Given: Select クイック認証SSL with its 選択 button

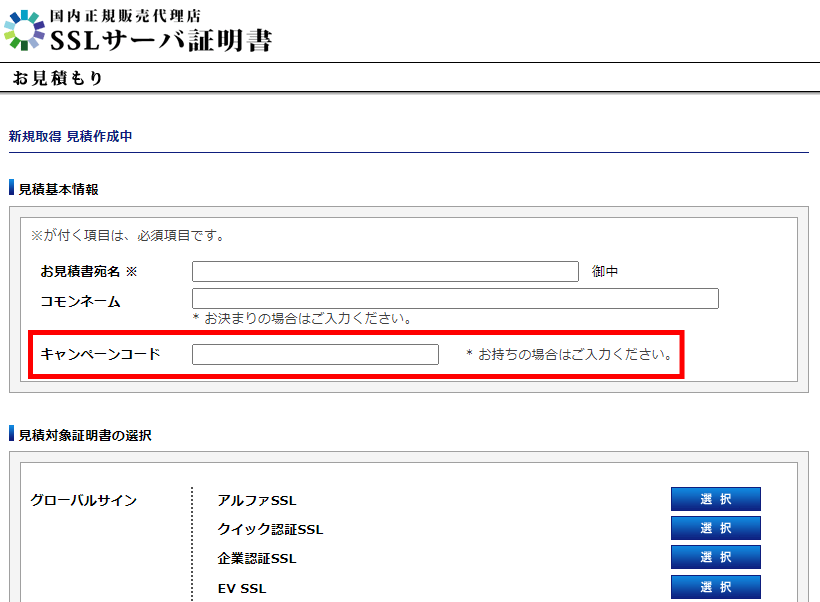Looking at the screenshot, I should click(x=715, y=528).
